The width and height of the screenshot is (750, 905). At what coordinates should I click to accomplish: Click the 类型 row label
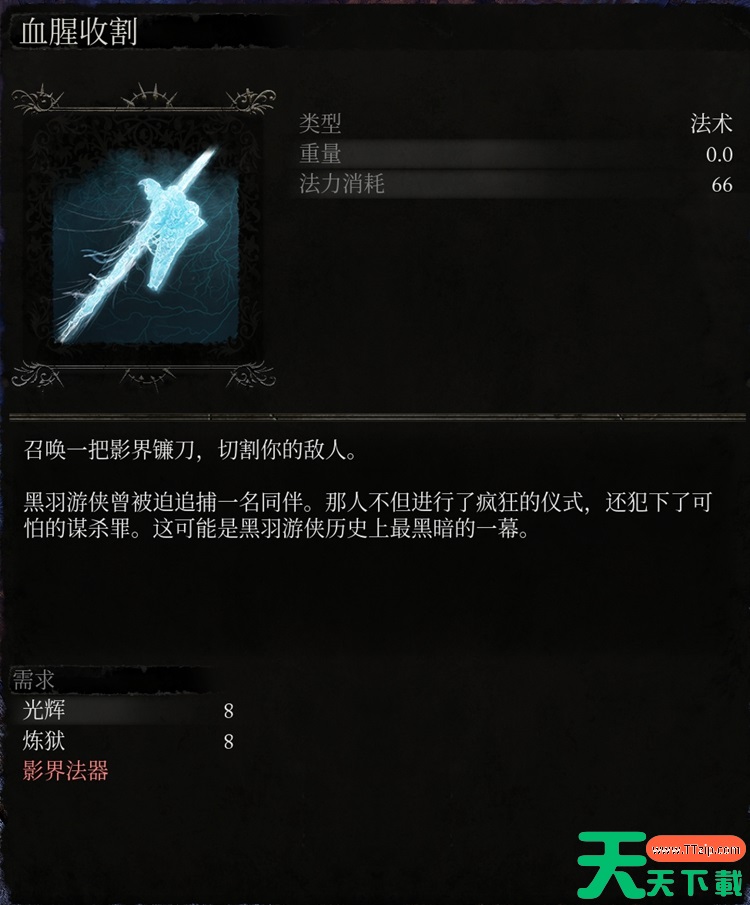click(320, 123)
